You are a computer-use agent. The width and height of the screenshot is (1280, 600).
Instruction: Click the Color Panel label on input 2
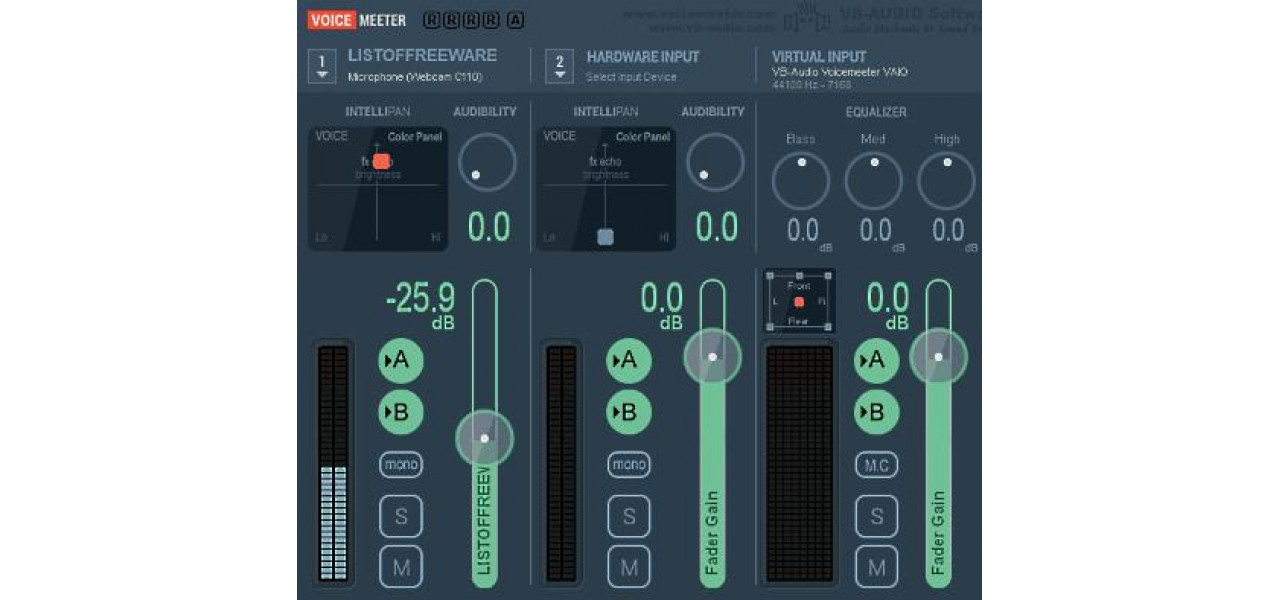click(642, 137)
